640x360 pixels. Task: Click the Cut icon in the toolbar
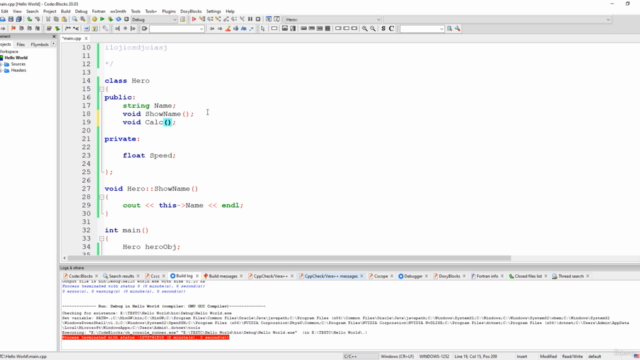48,19
